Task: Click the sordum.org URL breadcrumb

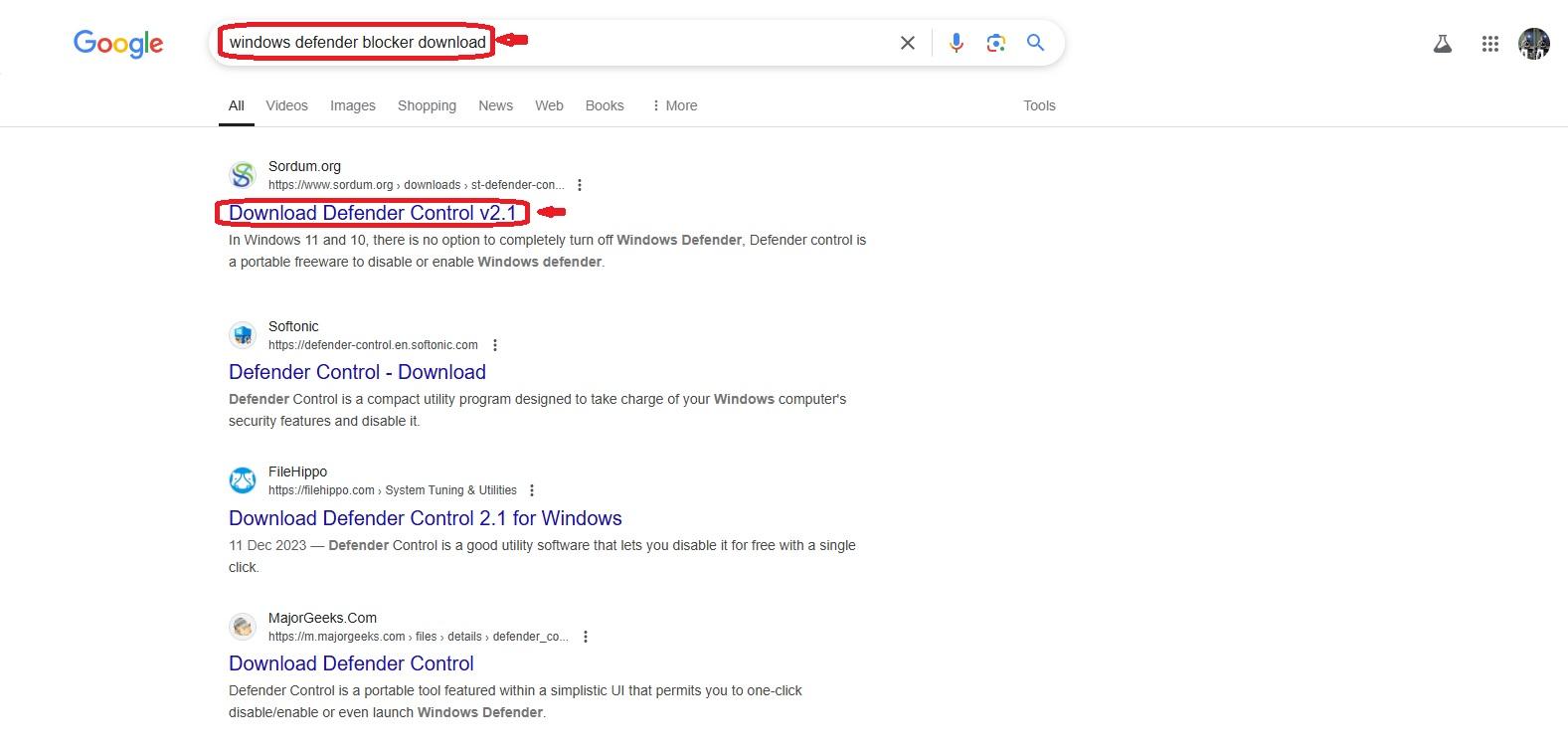Action: tap(416, 185)
